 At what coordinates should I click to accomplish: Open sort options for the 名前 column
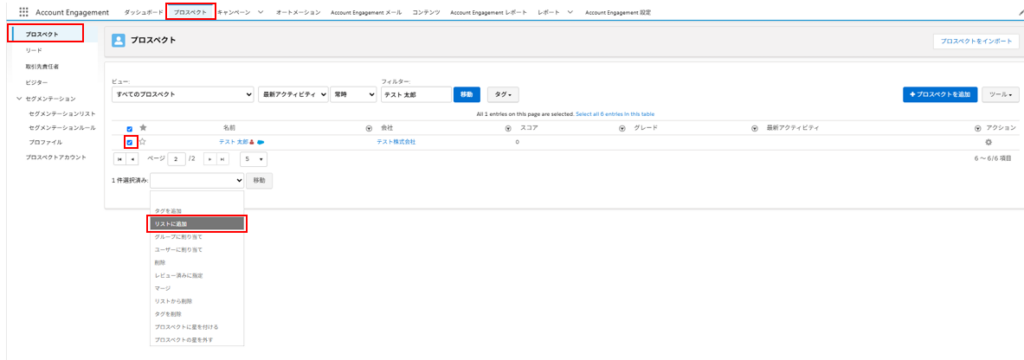pos(369,128)
